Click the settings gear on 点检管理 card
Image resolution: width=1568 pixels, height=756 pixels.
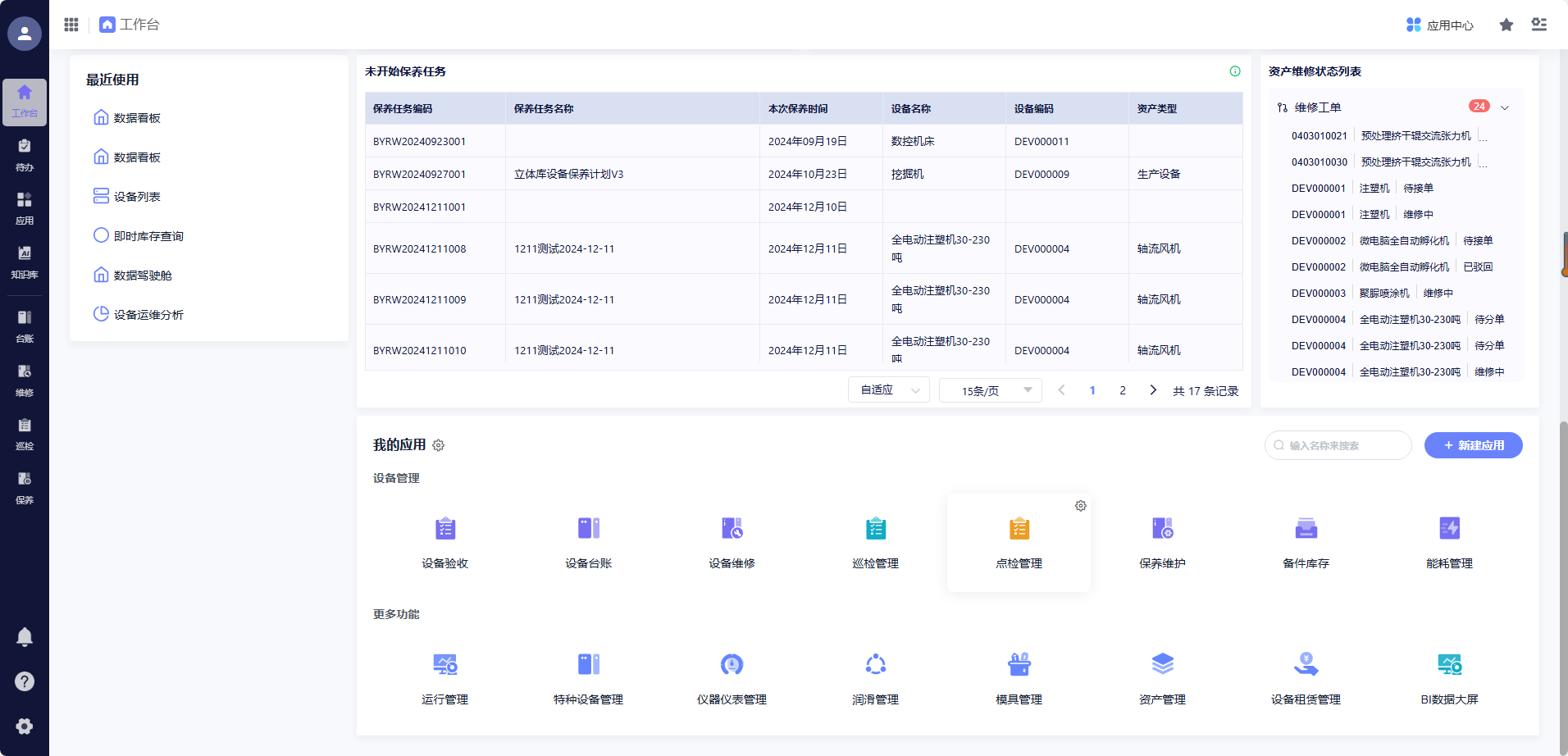point(1080,506)
